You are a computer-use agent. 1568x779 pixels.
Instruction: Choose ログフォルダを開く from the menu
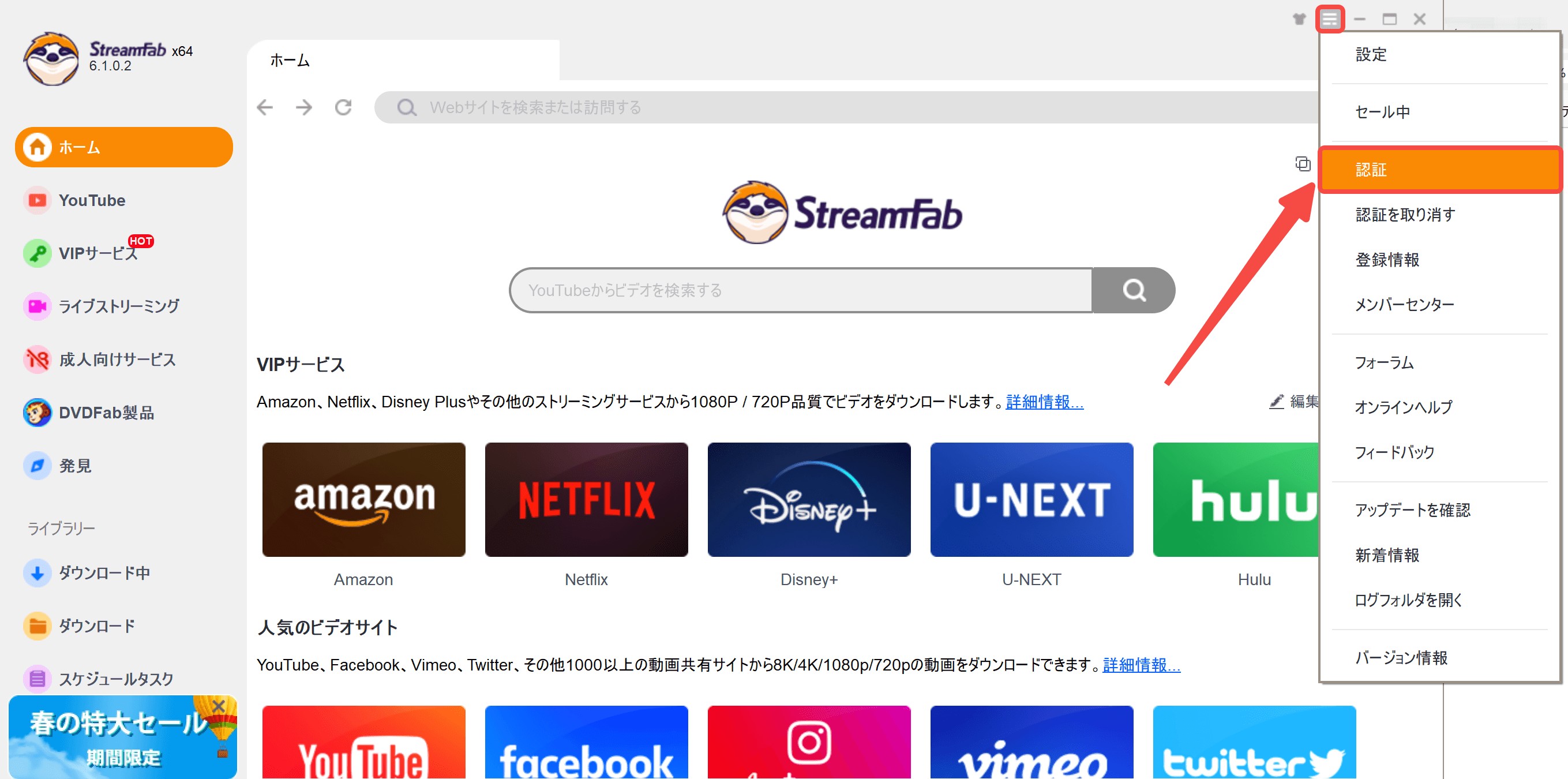[1439, 600]
